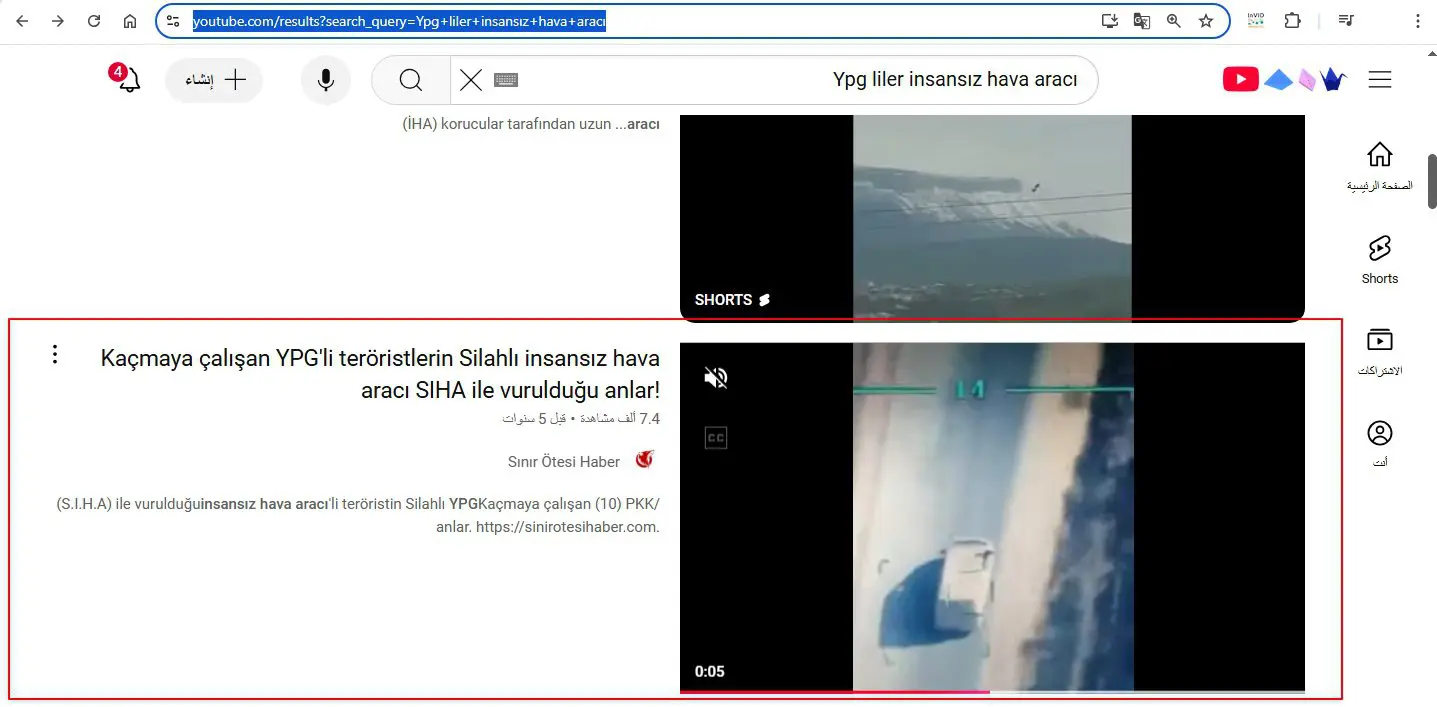The image size is (1437, 707).
Task: Start voice search with microphone
Action: (325, 80)
